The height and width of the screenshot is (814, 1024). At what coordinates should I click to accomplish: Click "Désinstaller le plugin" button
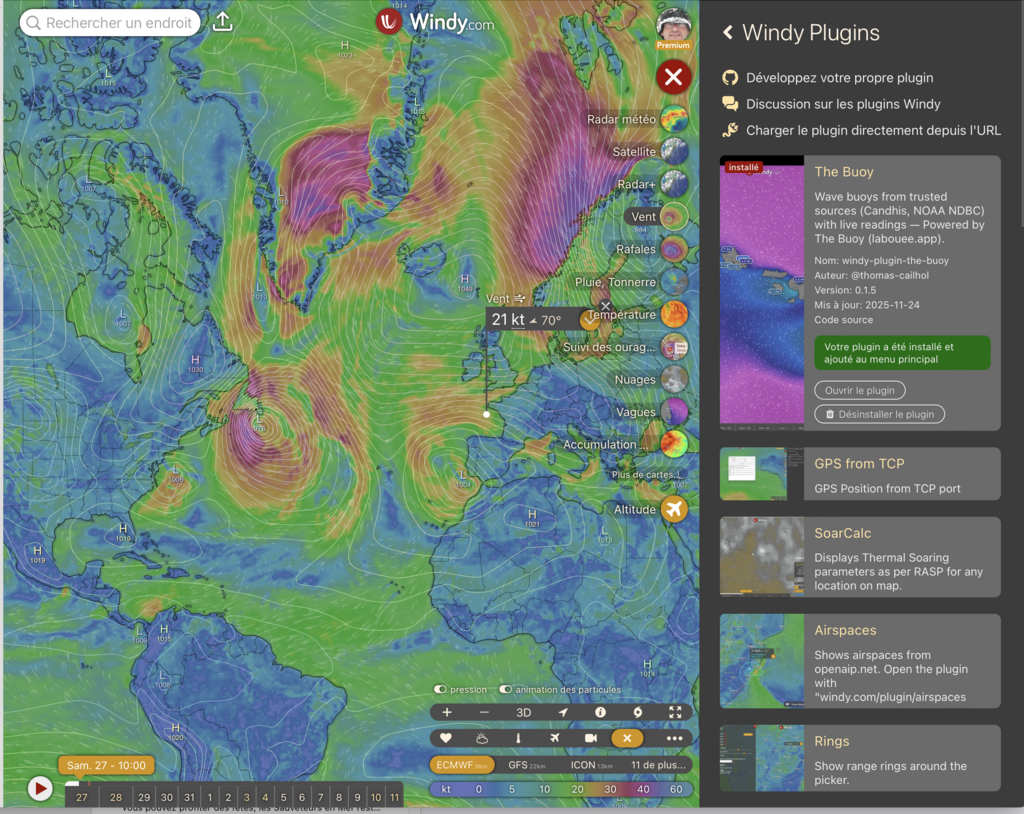pos(879,414)
